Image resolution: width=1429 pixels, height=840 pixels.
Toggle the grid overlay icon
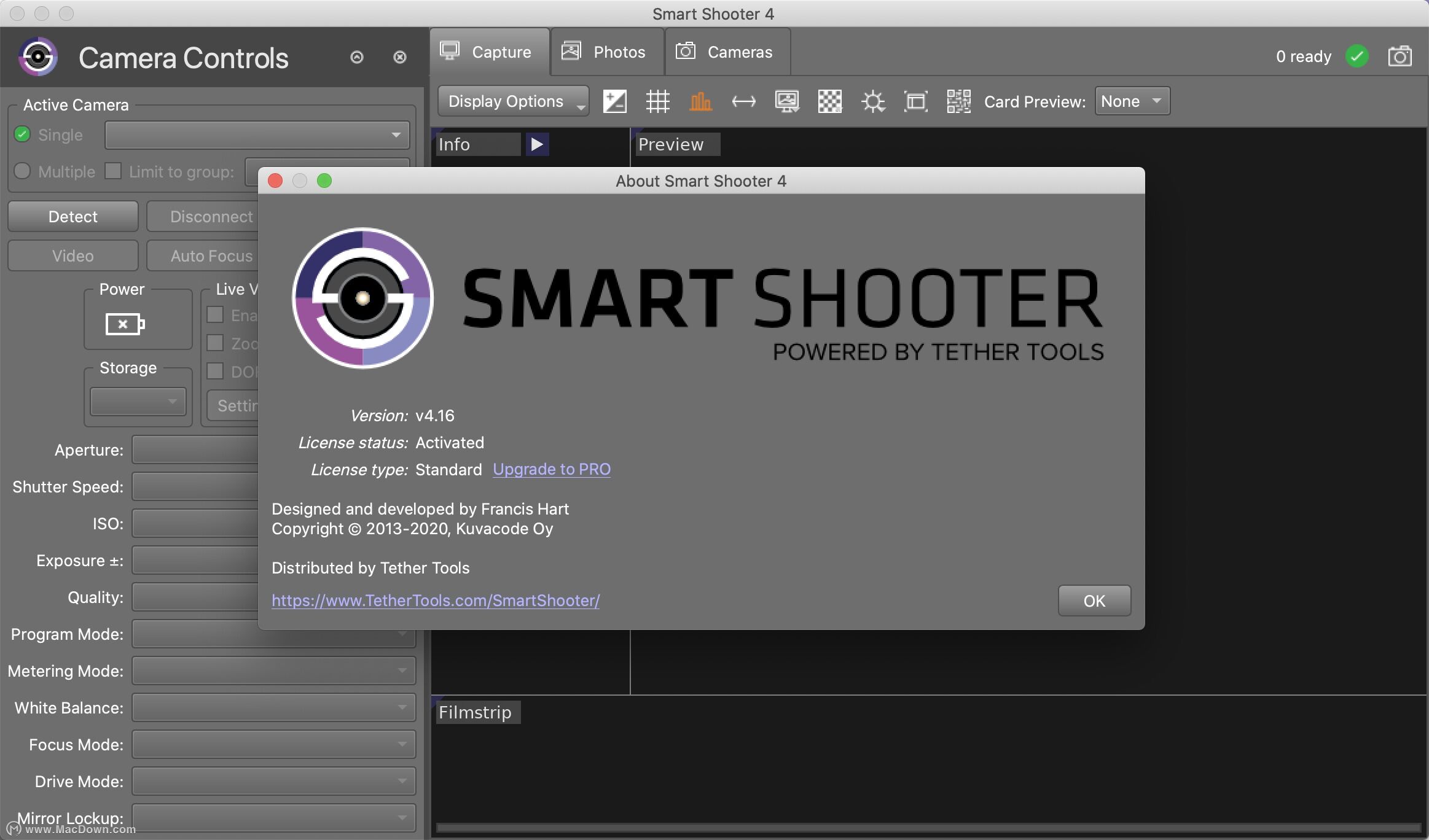(657, 101)
